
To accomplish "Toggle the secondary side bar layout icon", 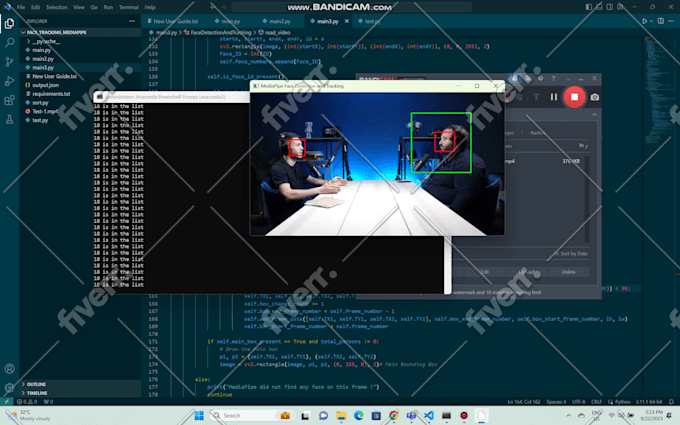I will click(x=609, y=7).
